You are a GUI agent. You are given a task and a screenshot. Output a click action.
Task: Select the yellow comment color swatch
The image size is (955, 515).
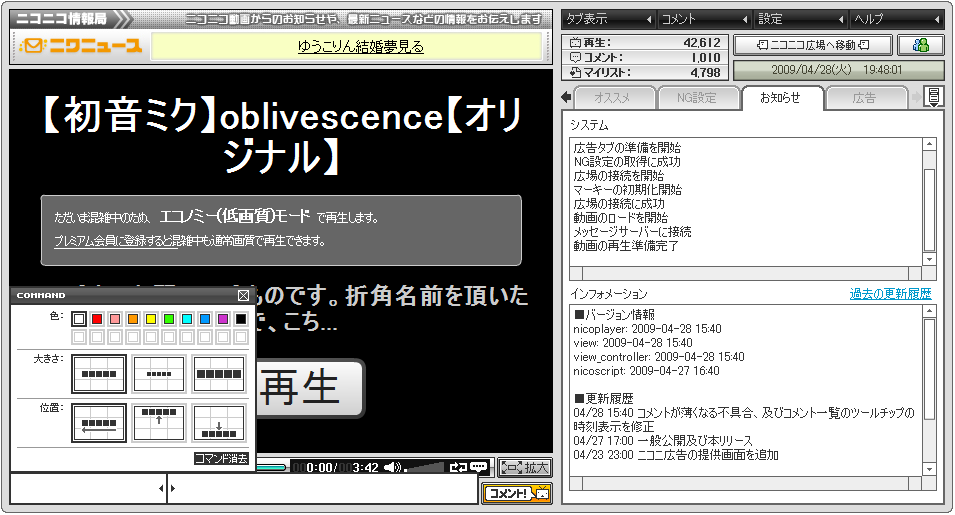click(x=151, y=318)
